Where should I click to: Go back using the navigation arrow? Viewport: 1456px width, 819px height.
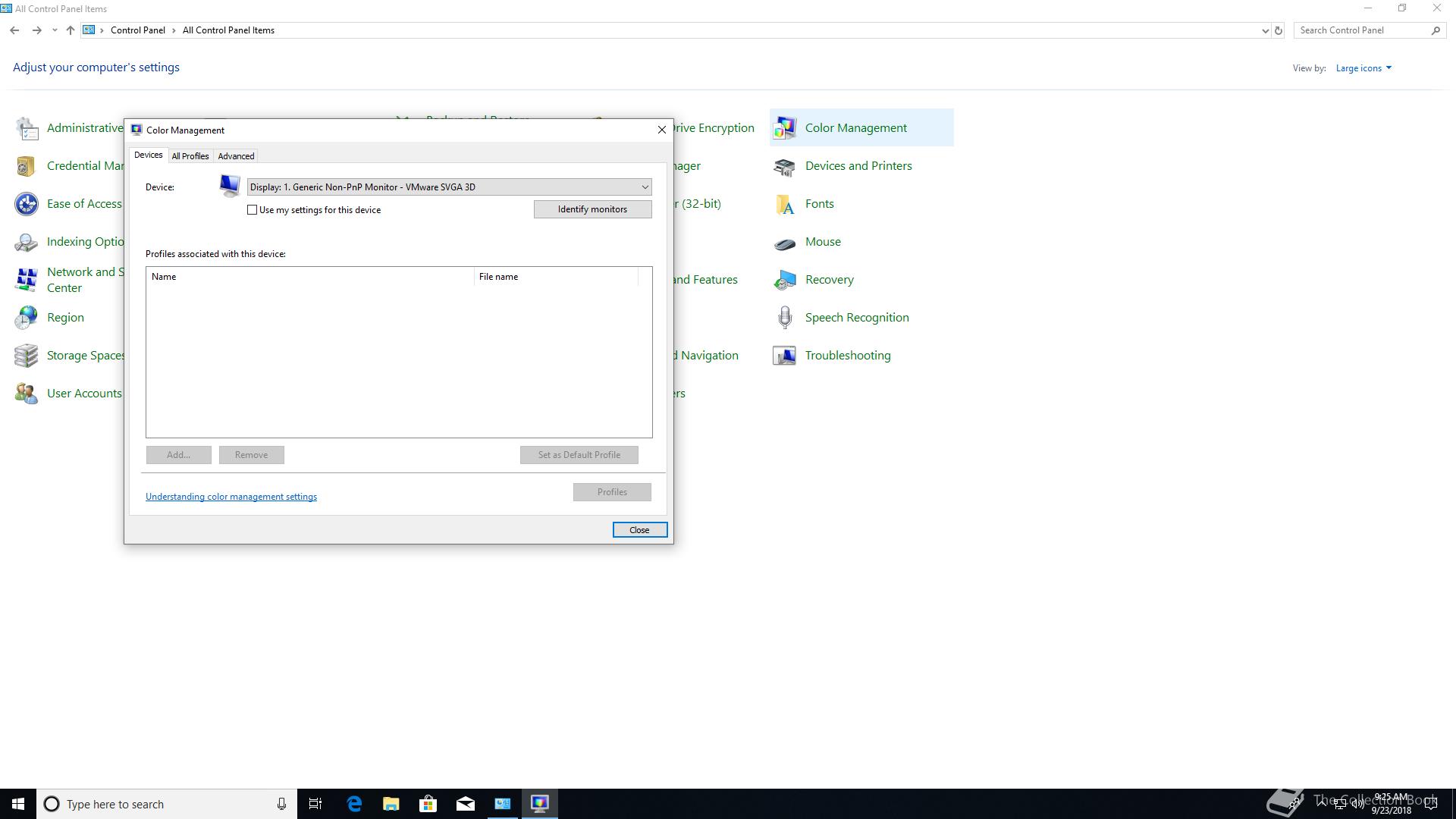[14, 30]
